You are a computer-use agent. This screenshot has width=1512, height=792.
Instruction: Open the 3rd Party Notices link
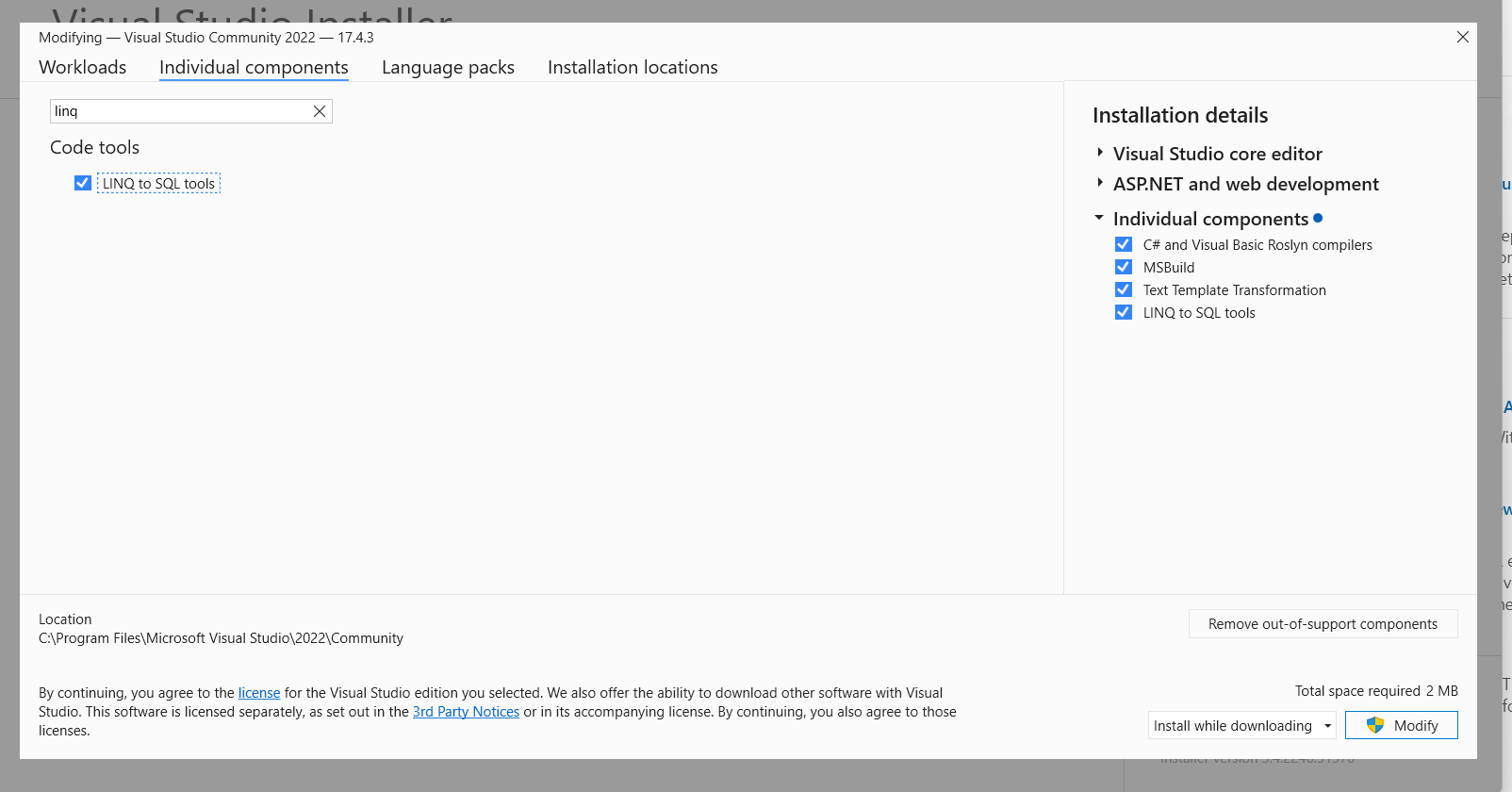tap(466, 712)
